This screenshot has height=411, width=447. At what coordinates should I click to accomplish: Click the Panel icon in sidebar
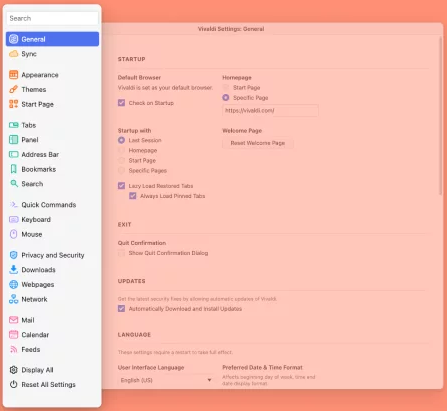pyautogui.click(x=14, y=140)
